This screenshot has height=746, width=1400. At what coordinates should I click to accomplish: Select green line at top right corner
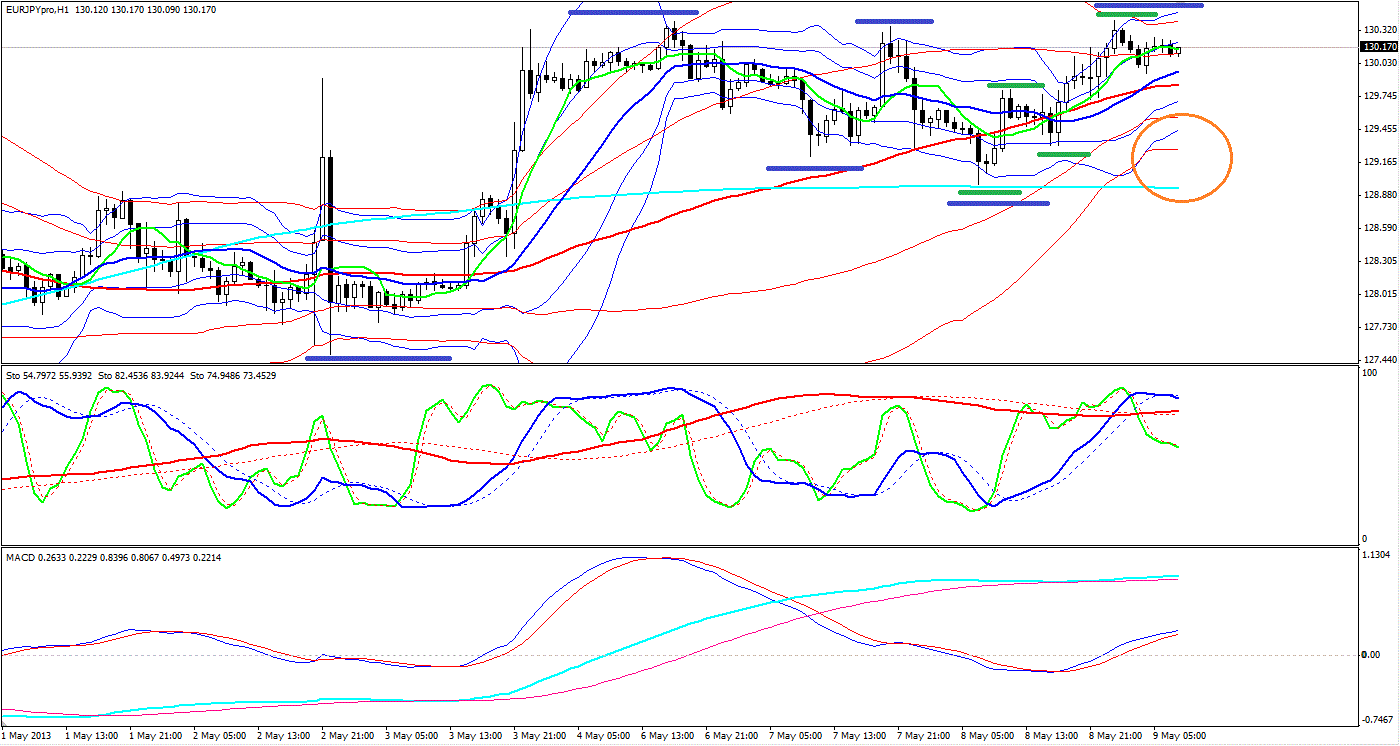(x=1126, y=14)
